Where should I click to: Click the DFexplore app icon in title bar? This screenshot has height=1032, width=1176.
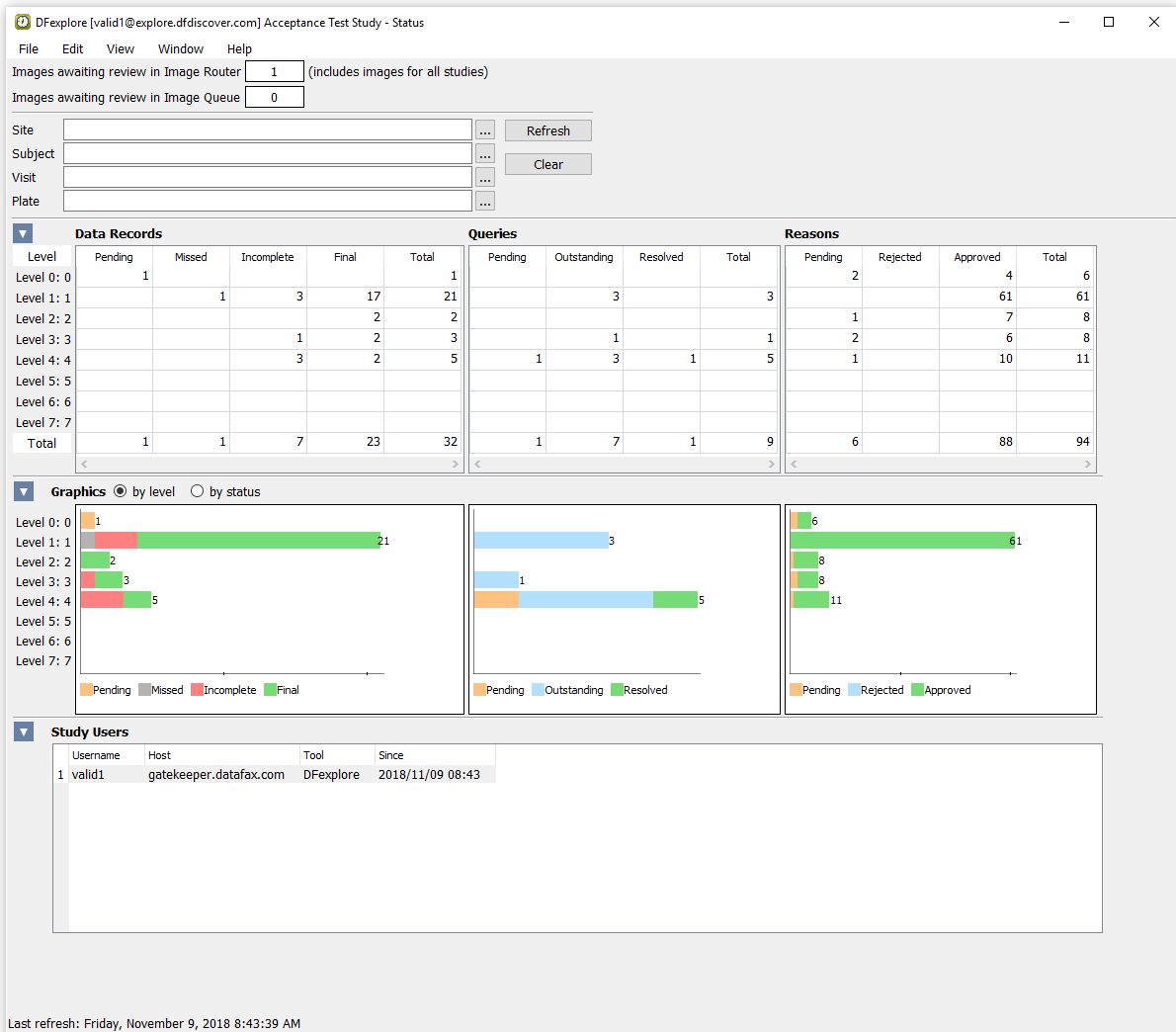[x=22, y=22]
